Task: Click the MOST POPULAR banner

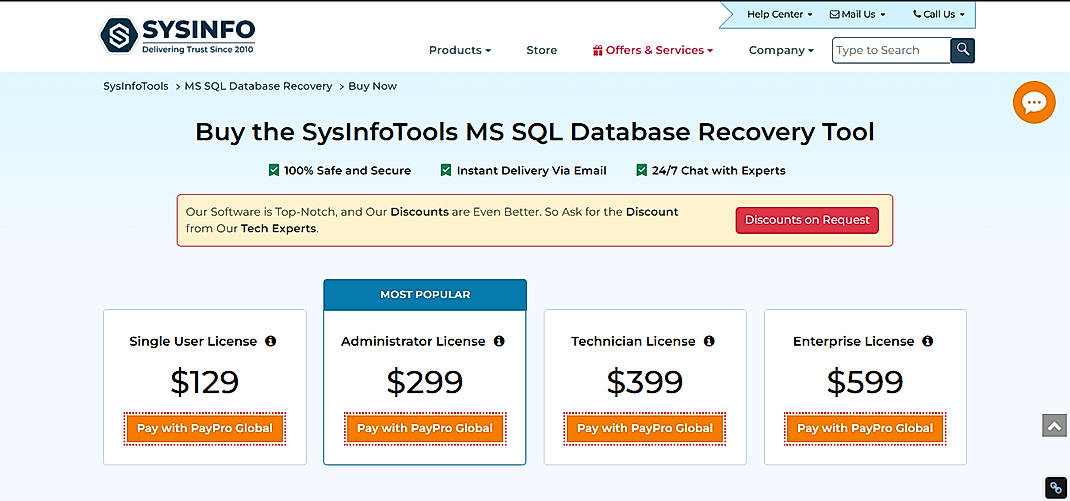Action: tap(425, 295)
